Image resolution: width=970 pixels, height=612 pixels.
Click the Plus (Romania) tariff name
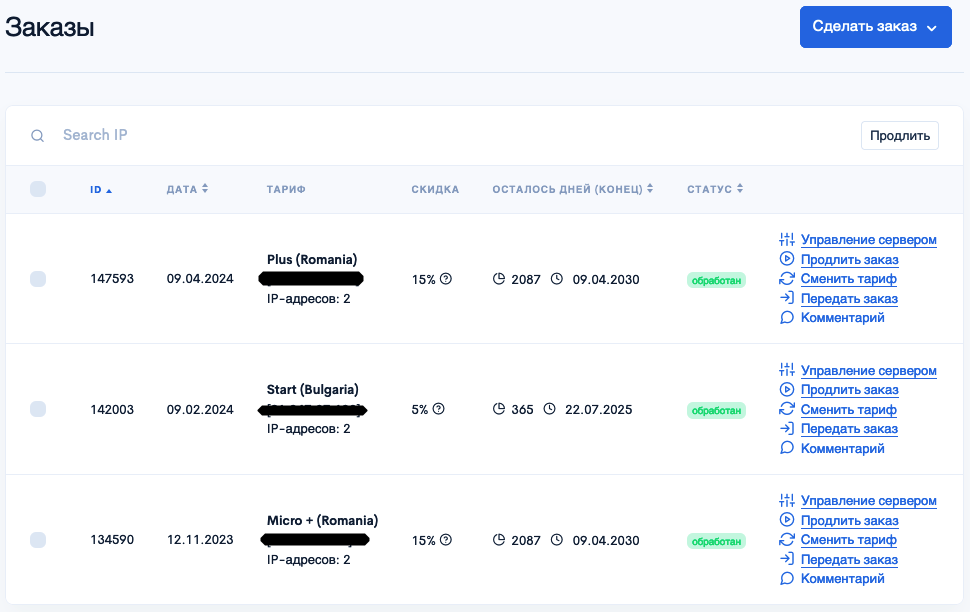[x=312, y=259]
